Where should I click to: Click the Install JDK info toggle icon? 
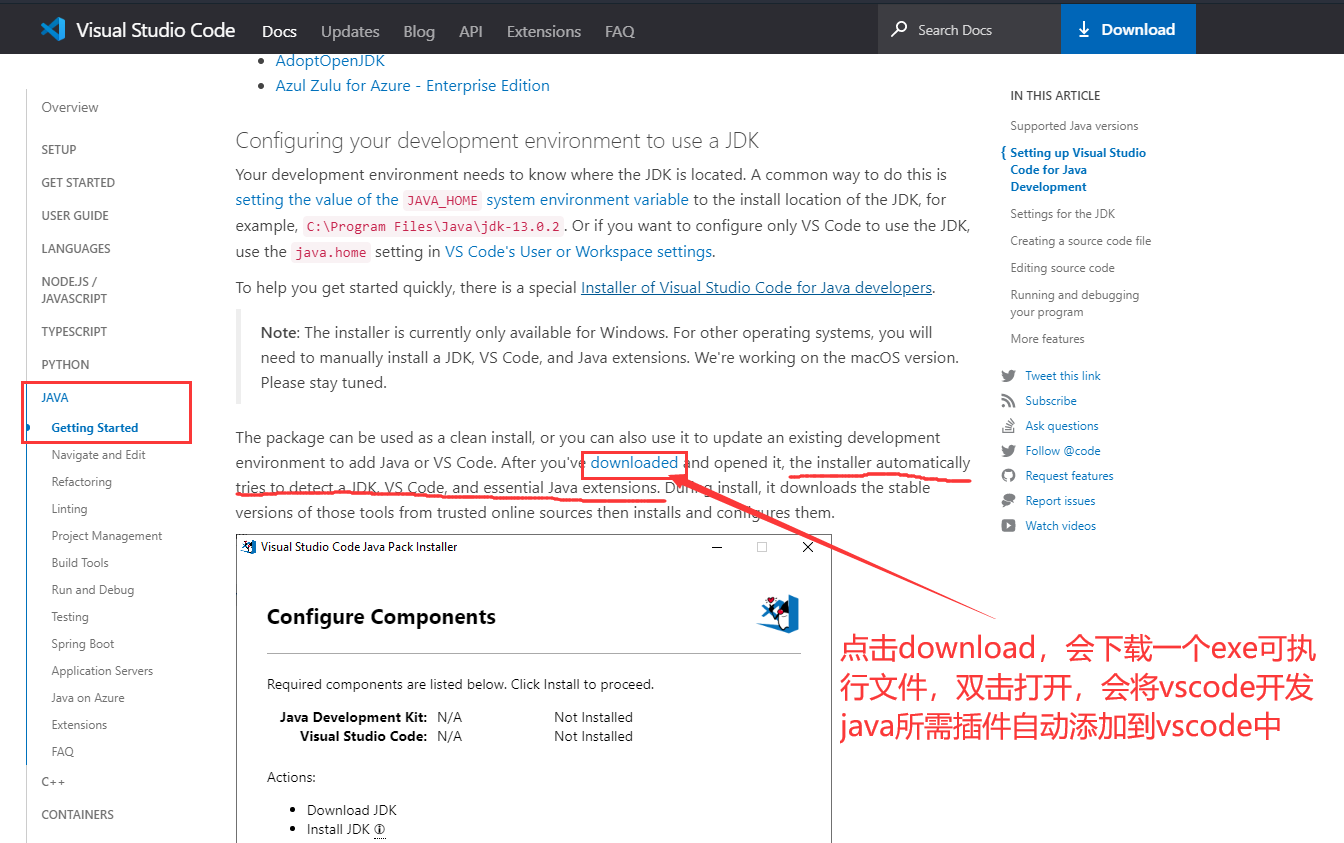(378, 829)
